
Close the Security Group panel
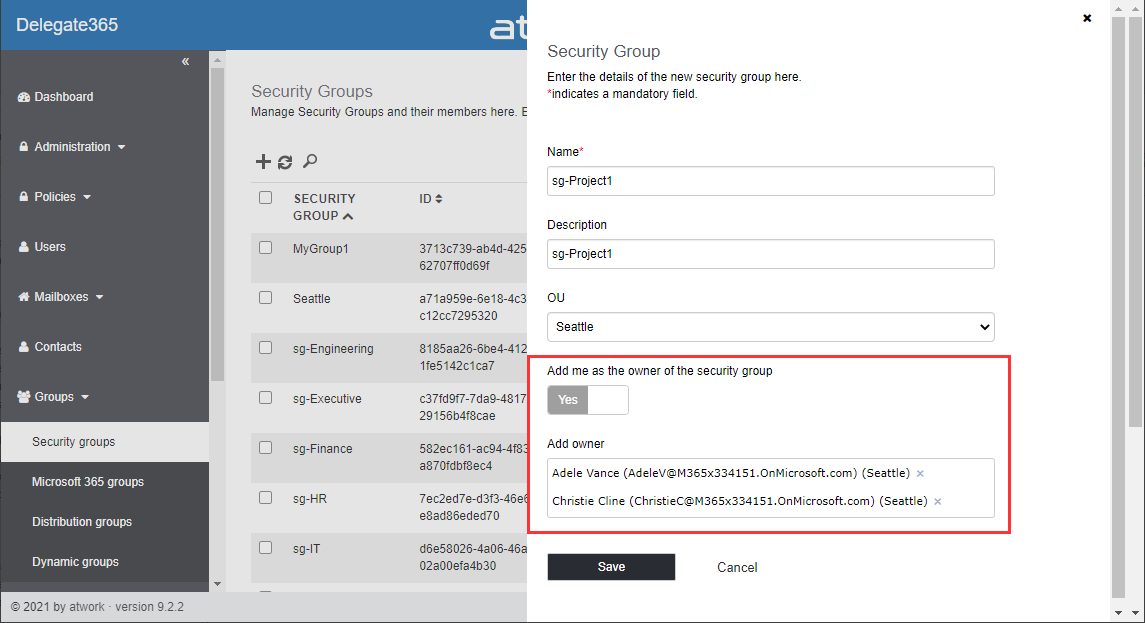tap(1087, 18)
